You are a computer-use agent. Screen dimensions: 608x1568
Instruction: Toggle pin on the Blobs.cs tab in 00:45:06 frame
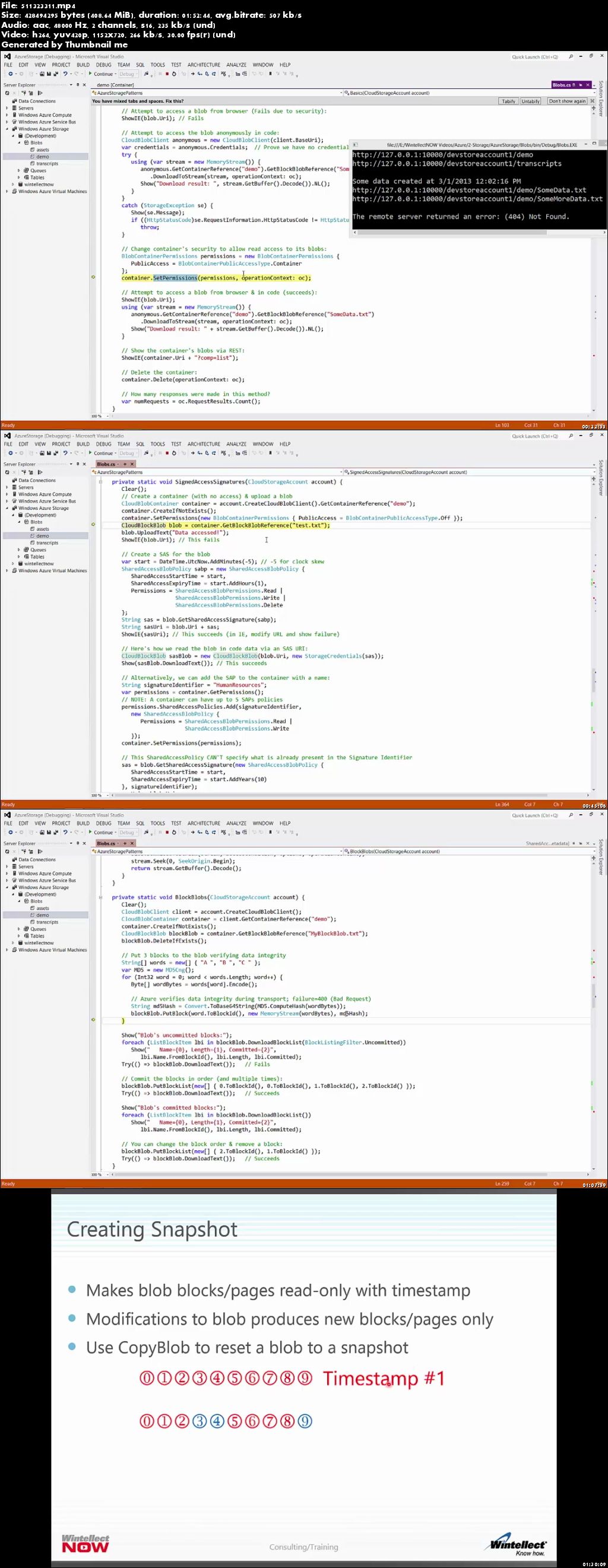pyautogui.click(x=124, y=464)
